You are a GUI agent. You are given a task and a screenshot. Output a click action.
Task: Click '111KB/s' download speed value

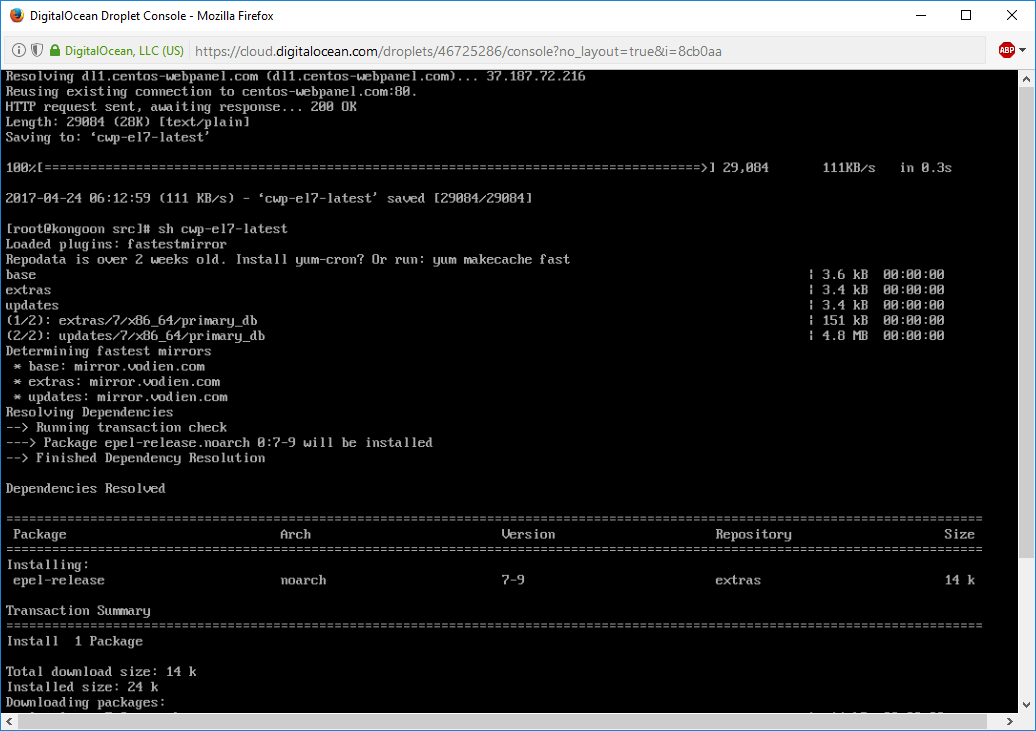[x=849, y=168]
